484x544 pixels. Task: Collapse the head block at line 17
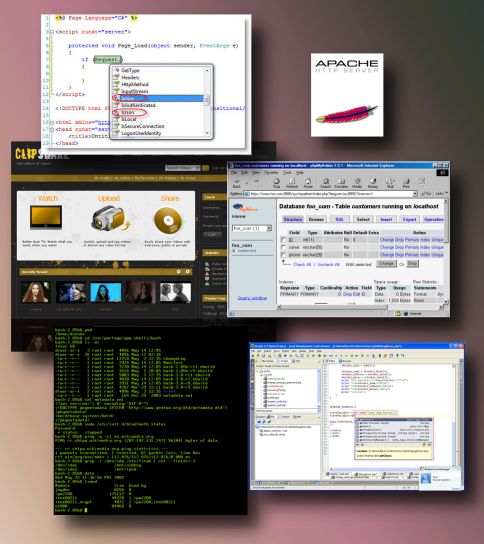point(52,129)
